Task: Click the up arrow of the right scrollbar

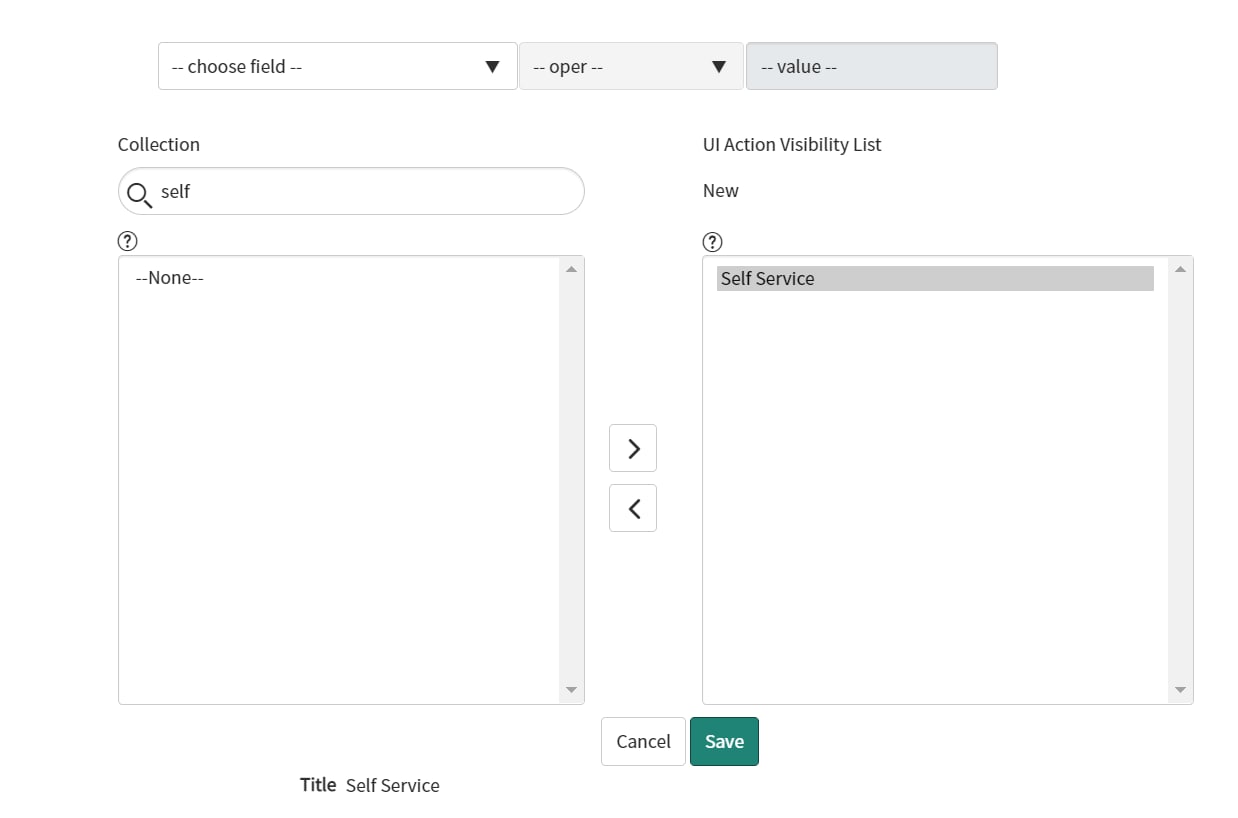Action: pyautogui.click(x=1179, y=267)
